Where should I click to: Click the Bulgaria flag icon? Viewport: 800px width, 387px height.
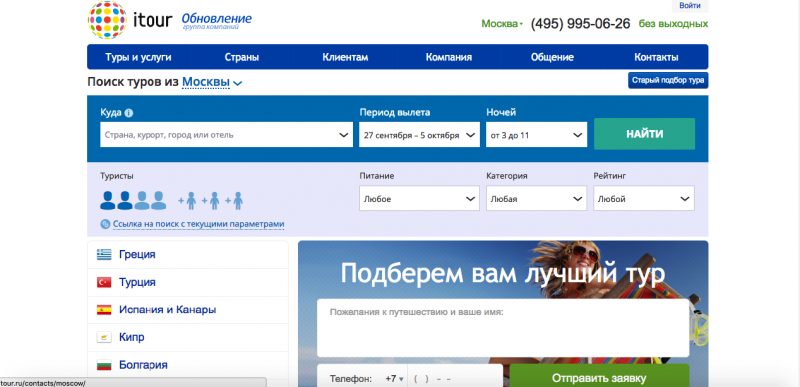pyautogui.click(x=104, y=365)
